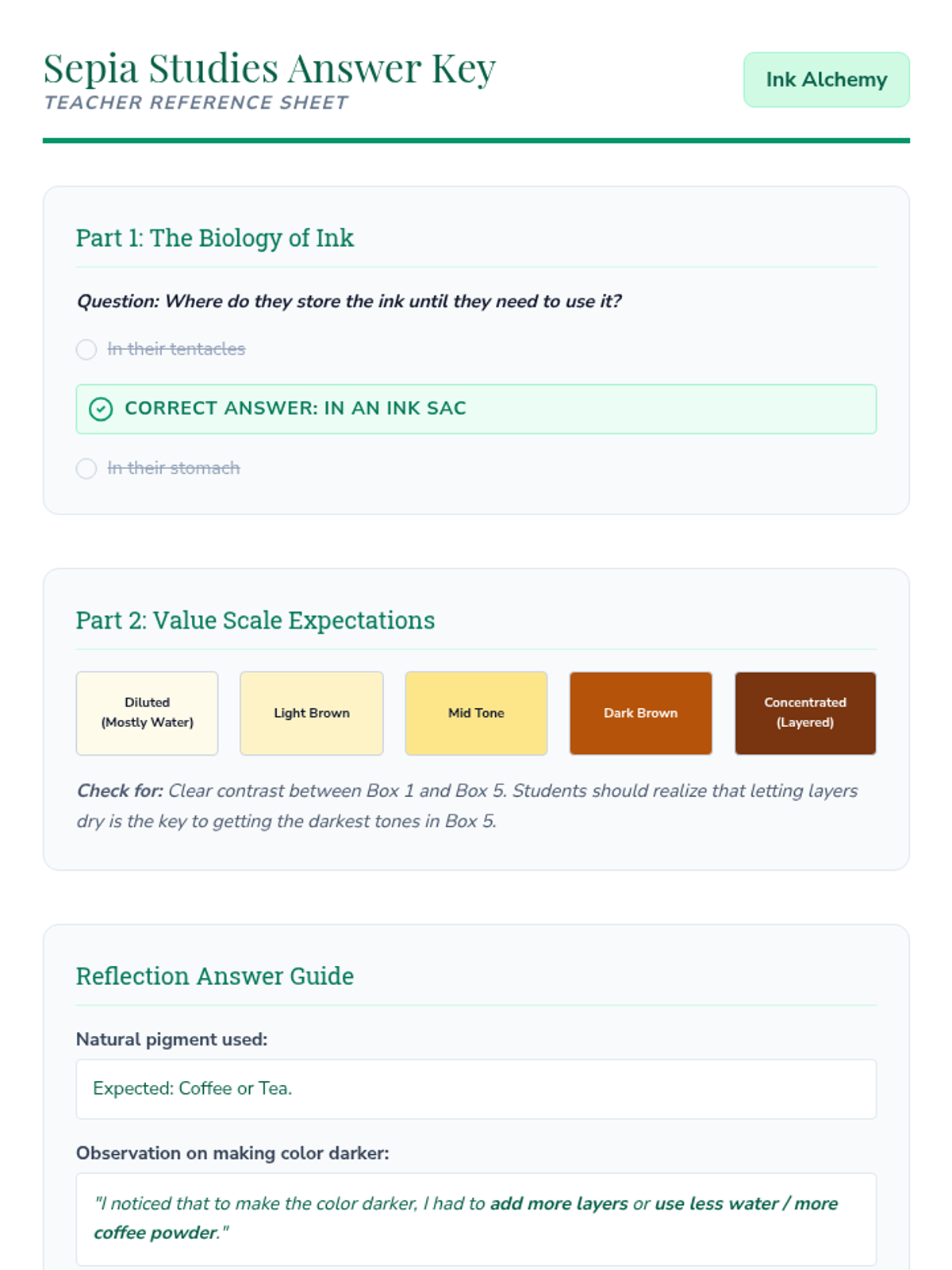The height and width of the screenshot is (1270, 952).
Task: Click the Reflection Answer Guide heading
Action: coord(215,976)
